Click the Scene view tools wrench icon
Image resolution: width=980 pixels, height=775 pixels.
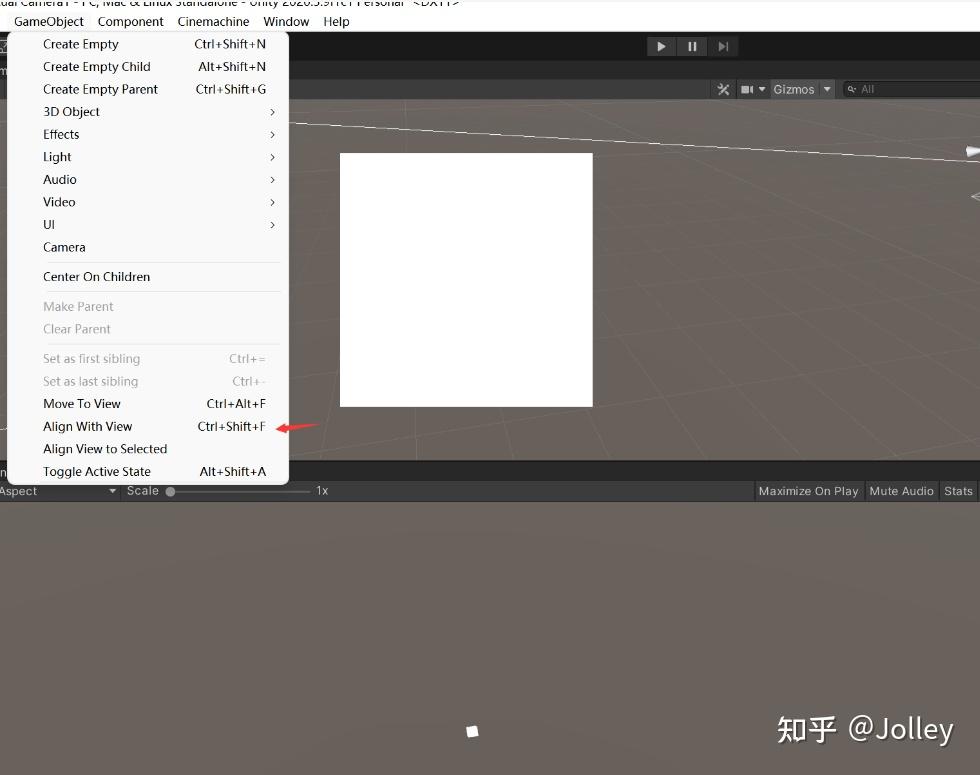(x=723, y=89)
